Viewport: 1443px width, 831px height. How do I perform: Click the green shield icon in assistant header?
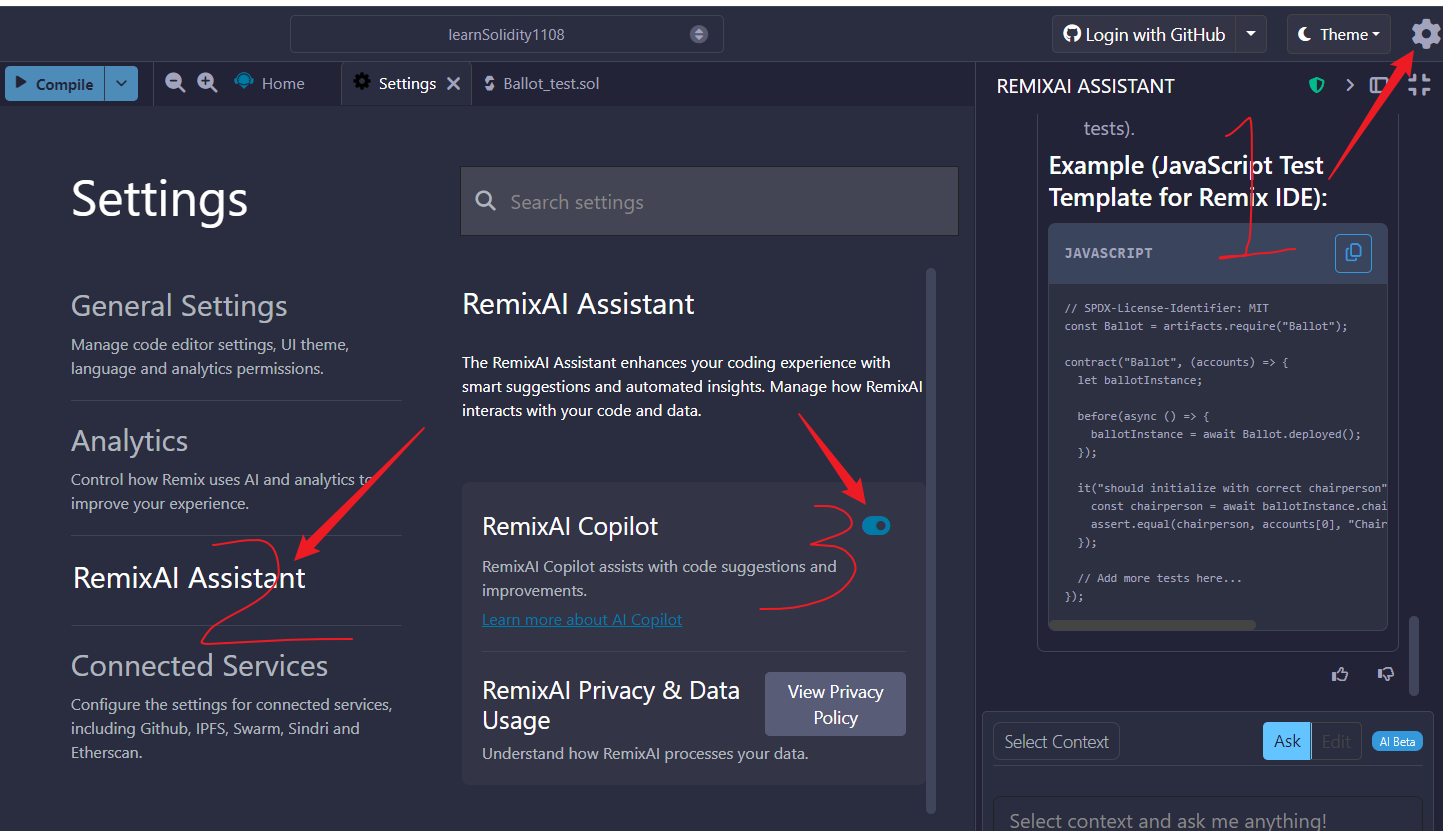(1317, 86)
